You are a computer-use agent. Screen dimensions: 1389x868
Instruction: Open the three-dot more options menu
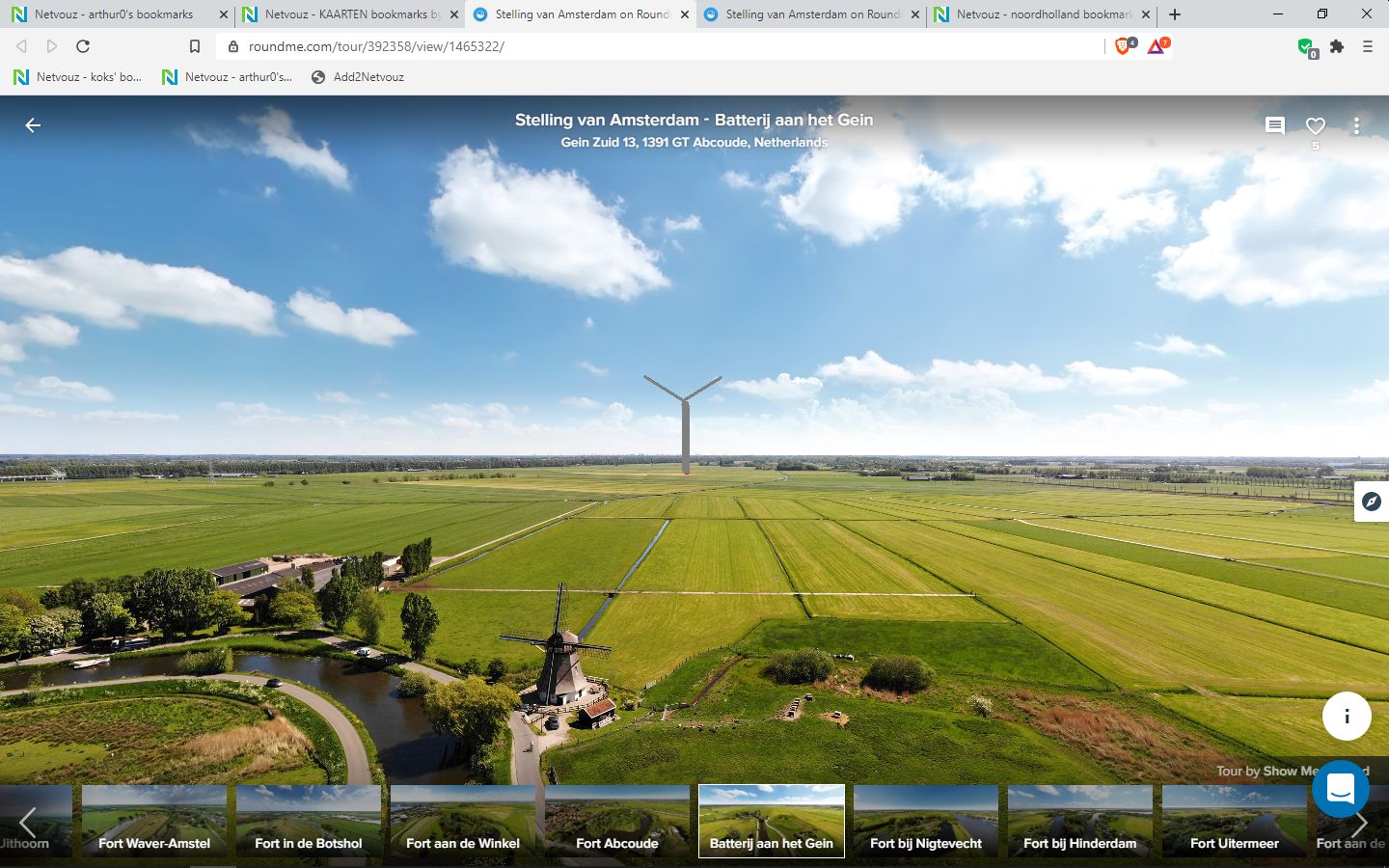(1356, 125)
